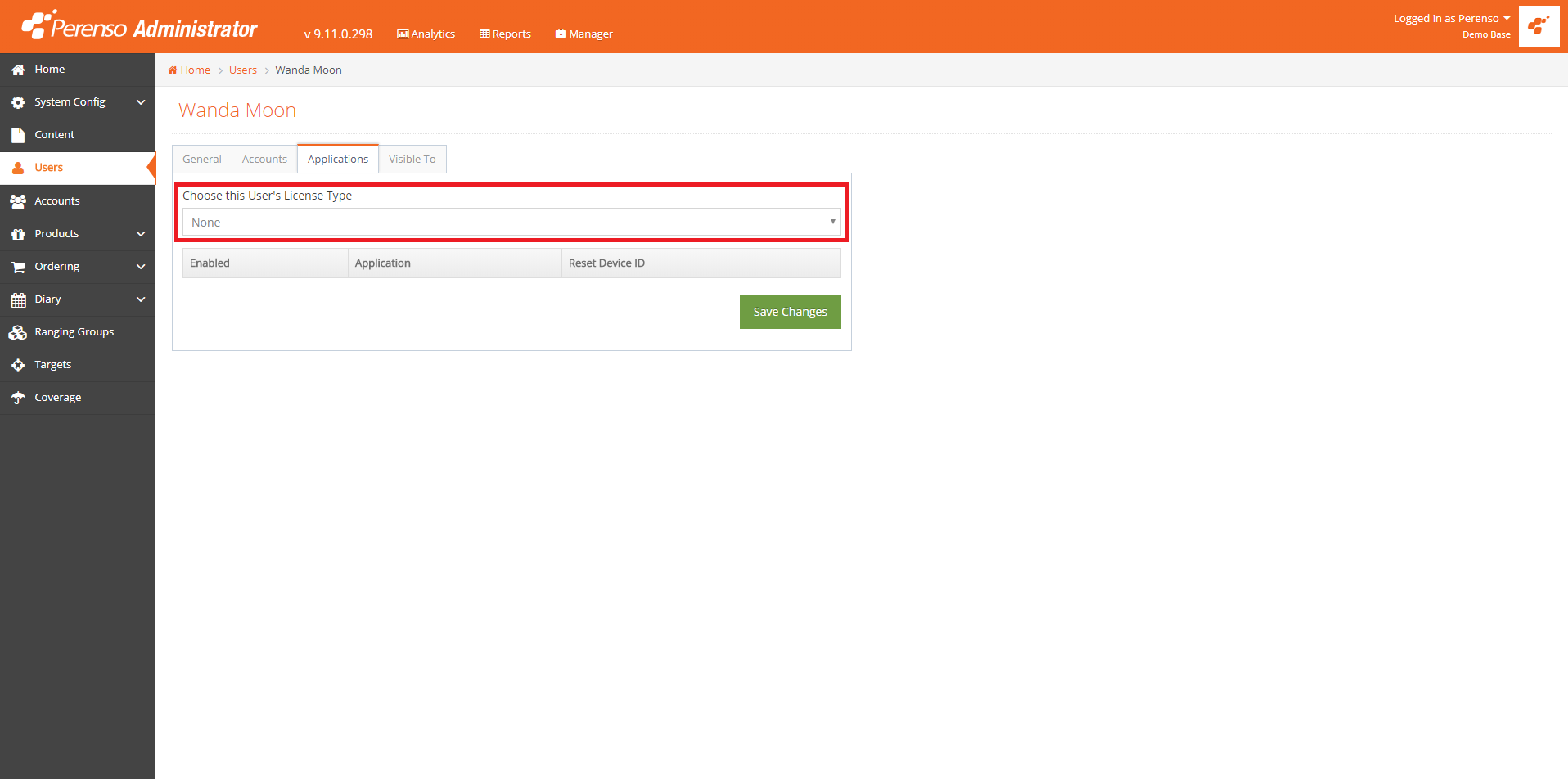Image resolution: width=1568 pixels, height=779 pixels.
Task: Click the Ordering cart icon
Action: point(18,267)
